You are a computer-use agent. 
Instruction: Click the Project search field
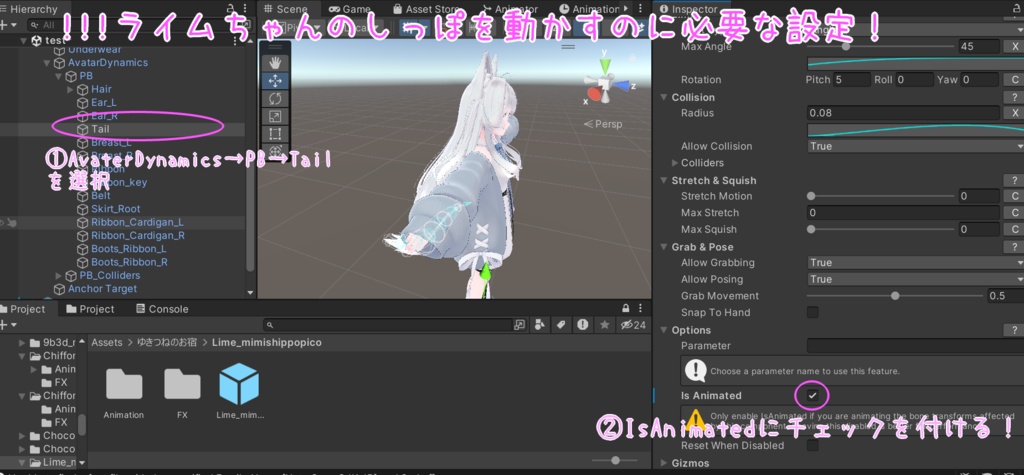388,325
